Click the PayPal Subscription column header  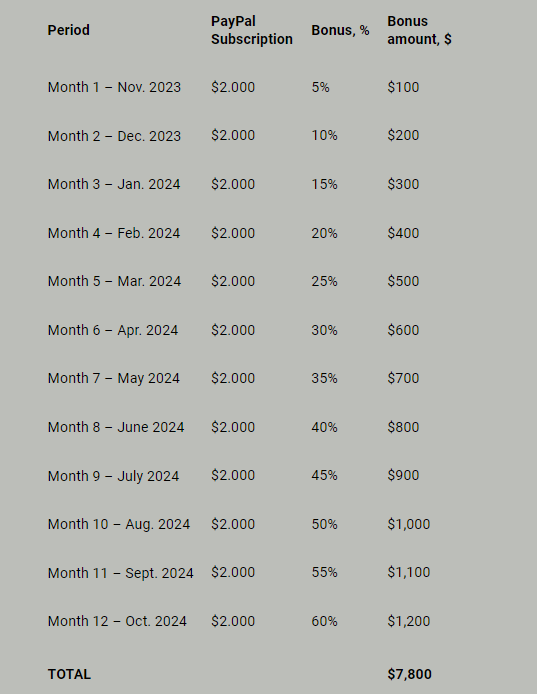pyautogui.click(x=251, y=30)
